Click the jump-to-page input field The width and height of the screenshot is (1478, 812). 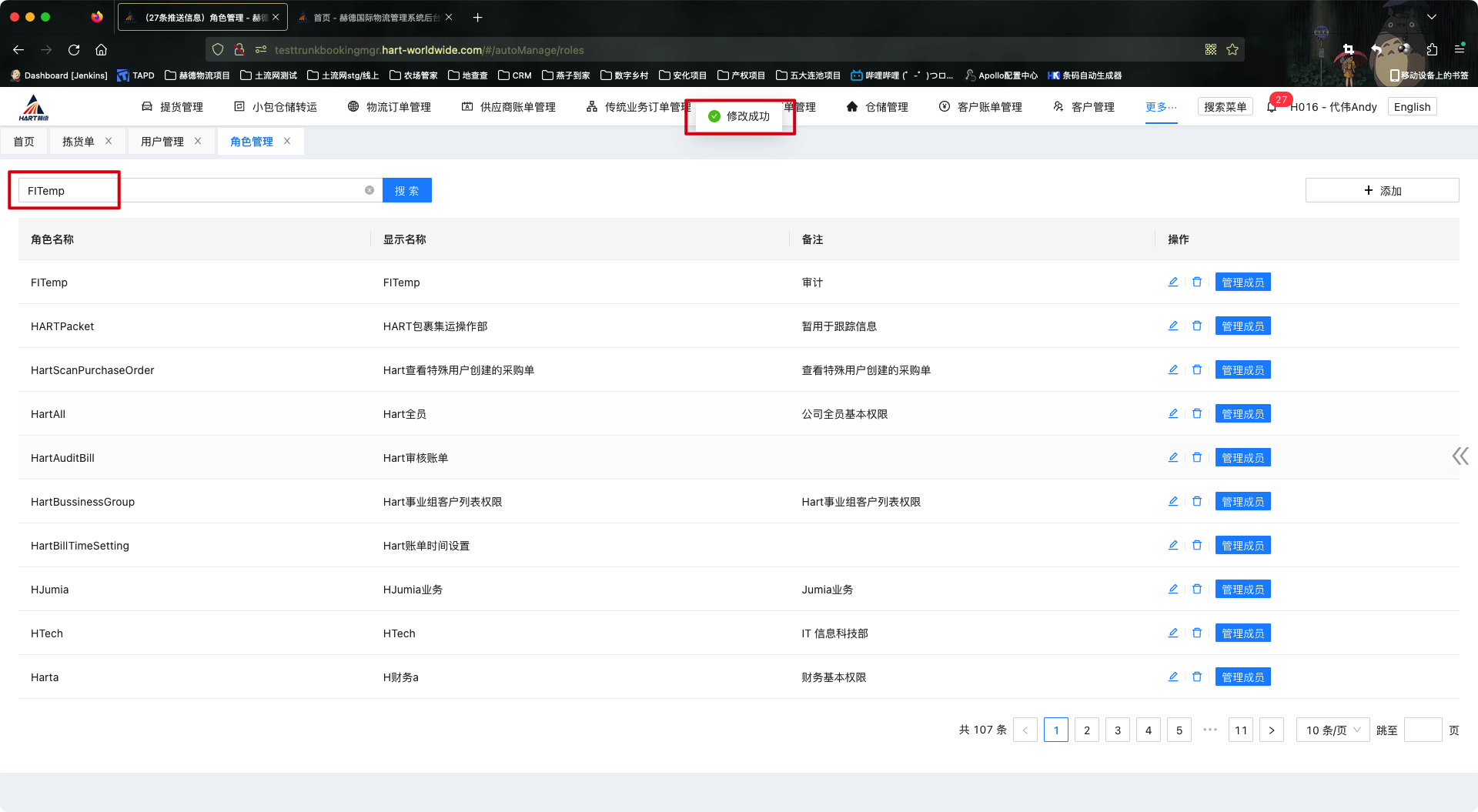point(1423,730)
